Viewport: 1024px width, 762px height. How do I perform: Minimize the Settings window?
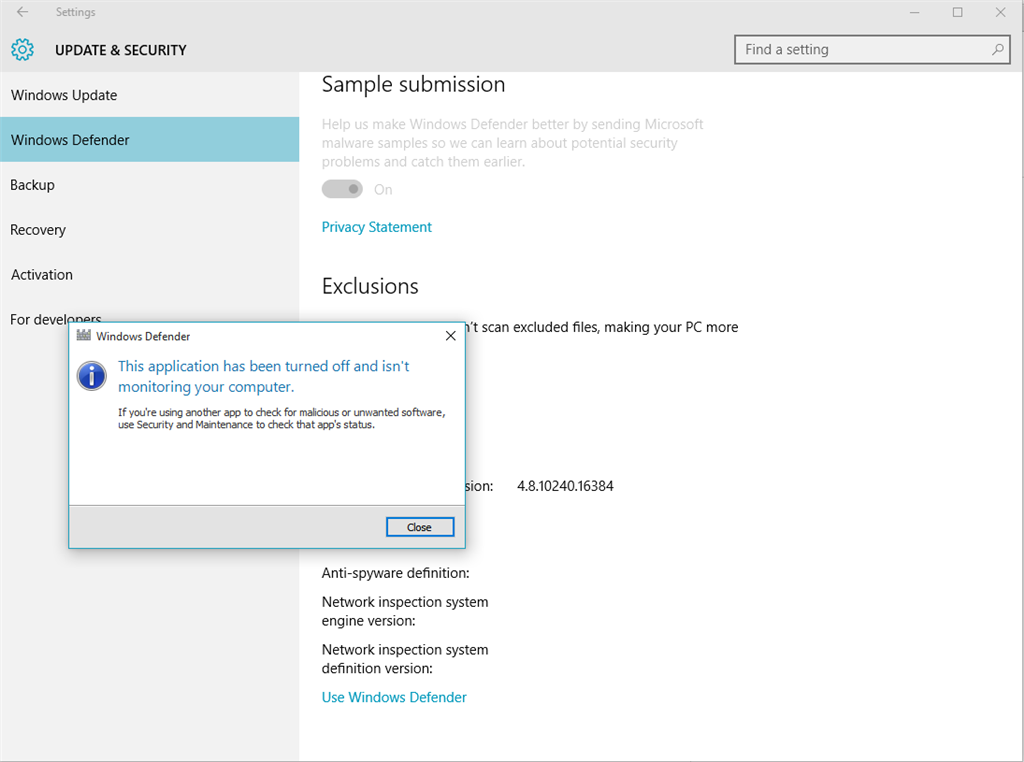(914, 12)
